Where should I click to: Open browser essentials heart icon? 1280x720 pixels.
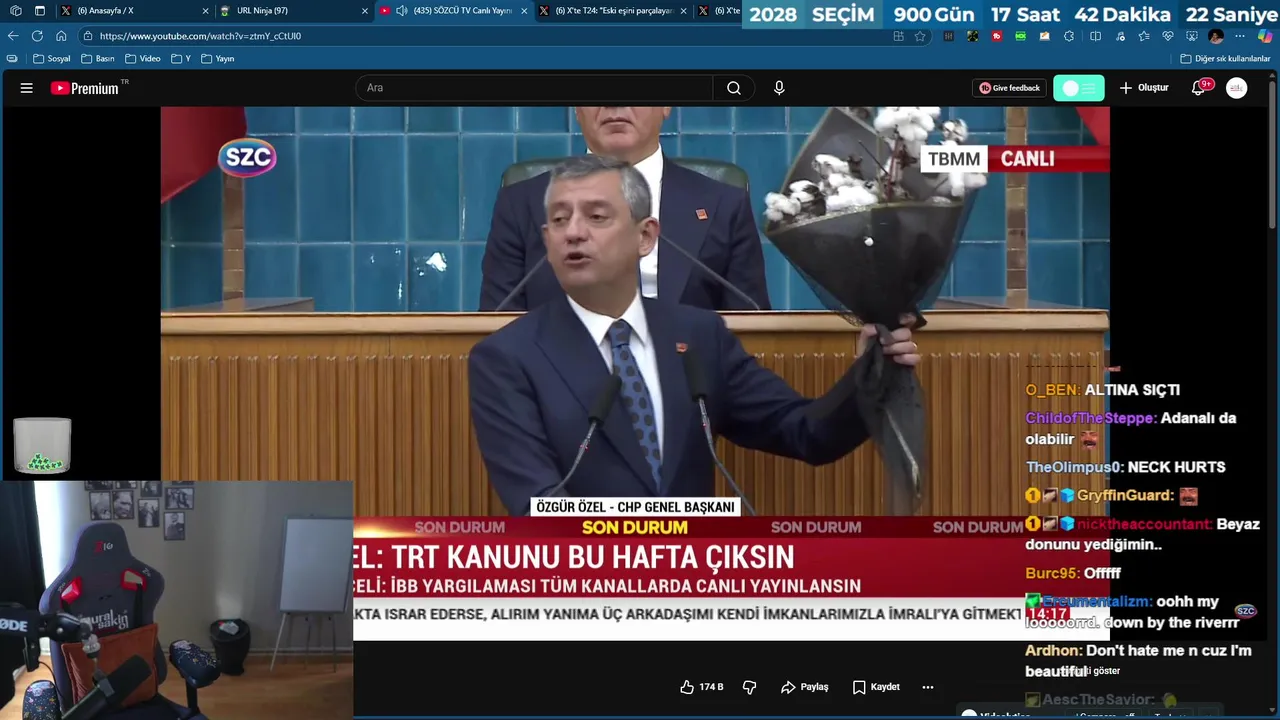point(1168,36)
